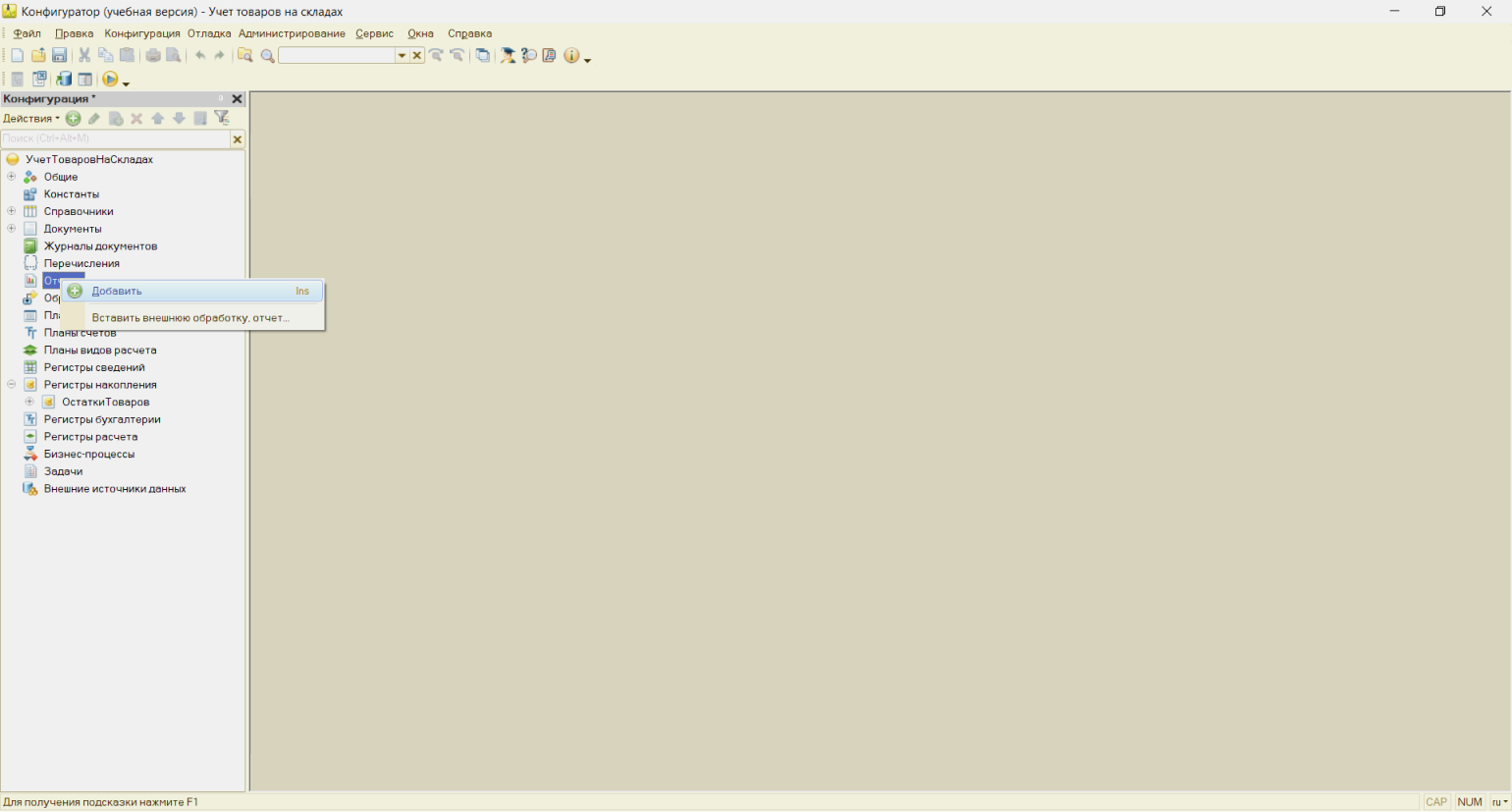
Task: Clear the toolbar search field X
Action: click(417, 56)
